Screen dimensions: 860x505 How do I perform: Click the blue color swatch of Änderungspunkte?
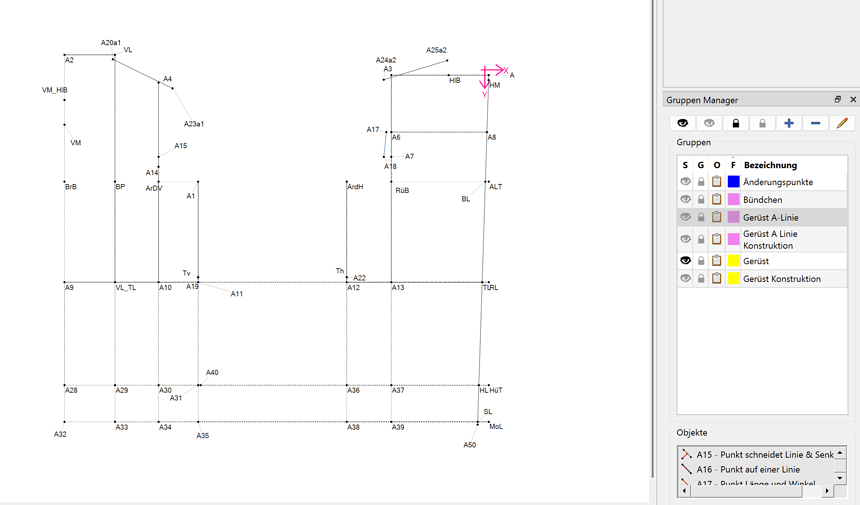click(x=733, y=182)
